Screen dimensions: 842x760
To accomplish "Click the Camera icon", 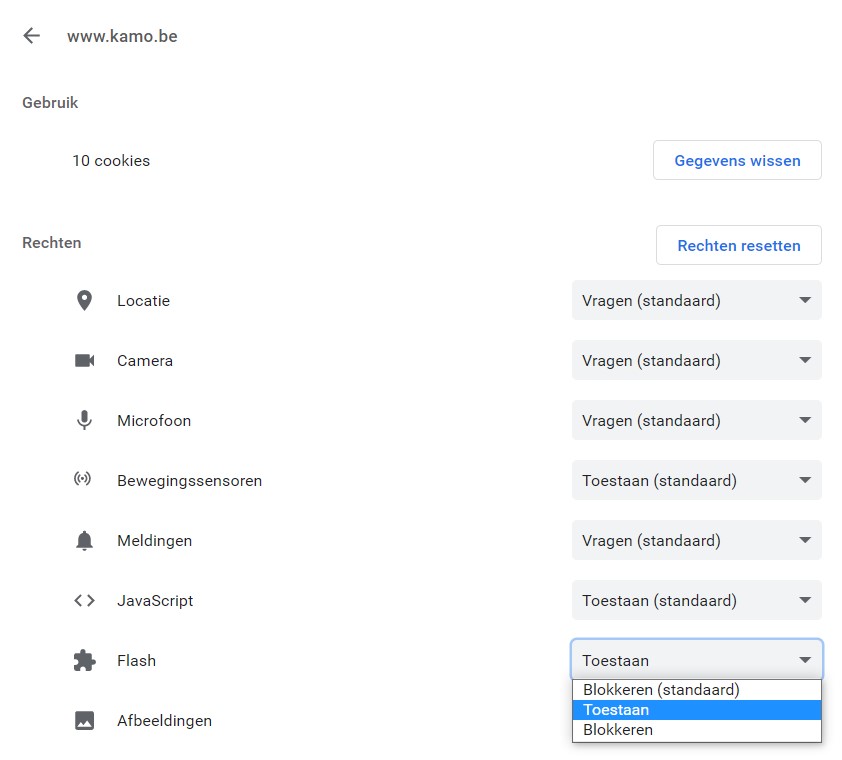I will click(84, 360).
